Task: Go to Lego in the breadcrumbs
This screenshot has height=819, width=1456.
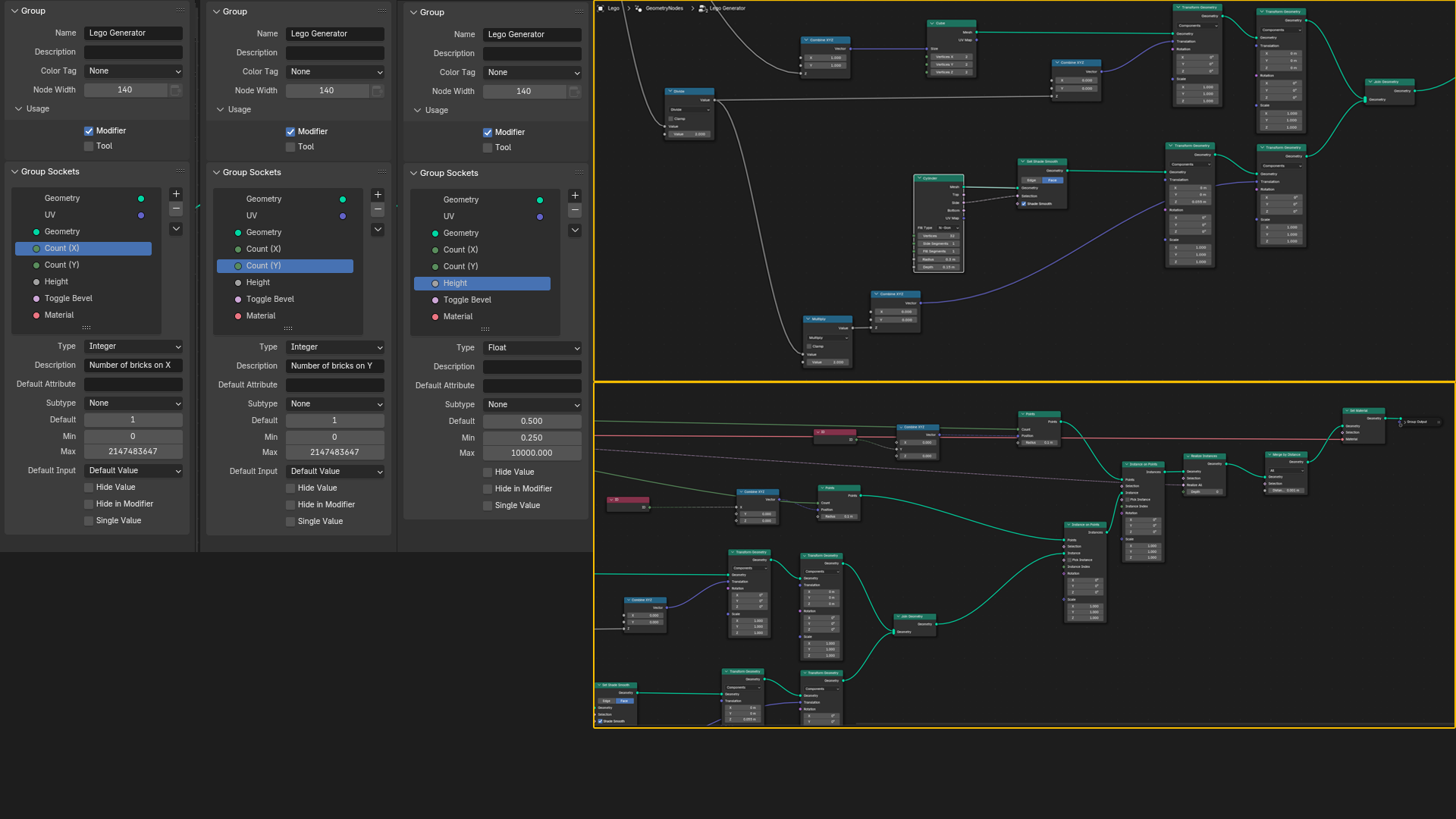Action: 613,8
